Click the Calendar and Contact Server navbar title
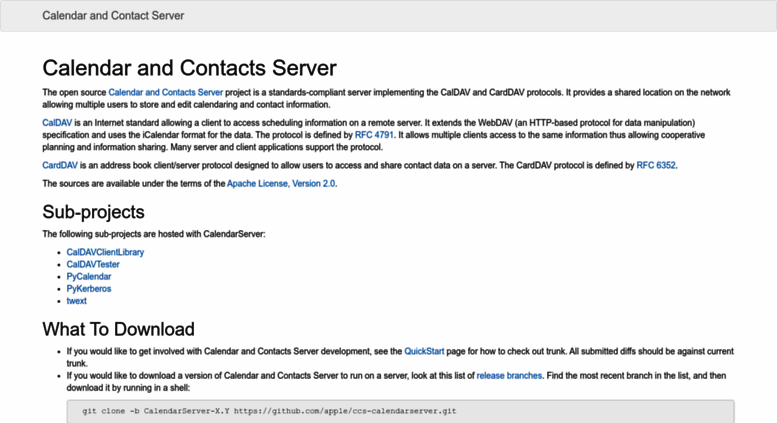The image size is (777, 423). coord(113,15)
